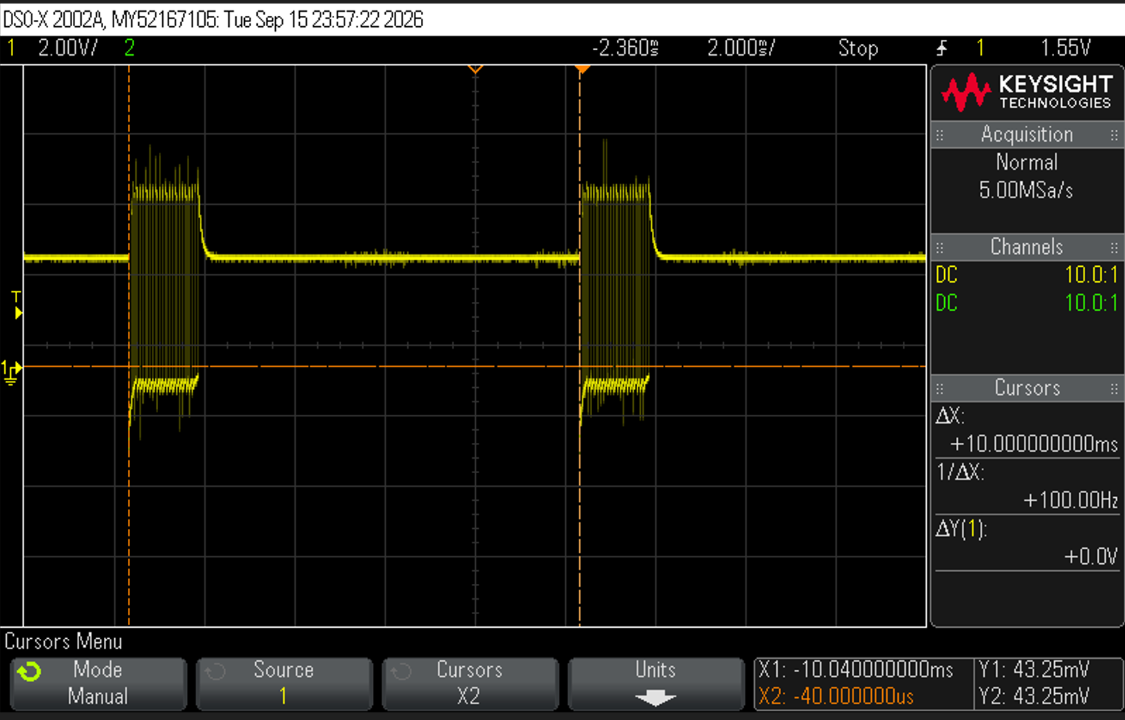This screenshot has height=720, width=1125.
Task: Click the dimmed knob icon on Cursors softkey
Action: pos(400,672)
